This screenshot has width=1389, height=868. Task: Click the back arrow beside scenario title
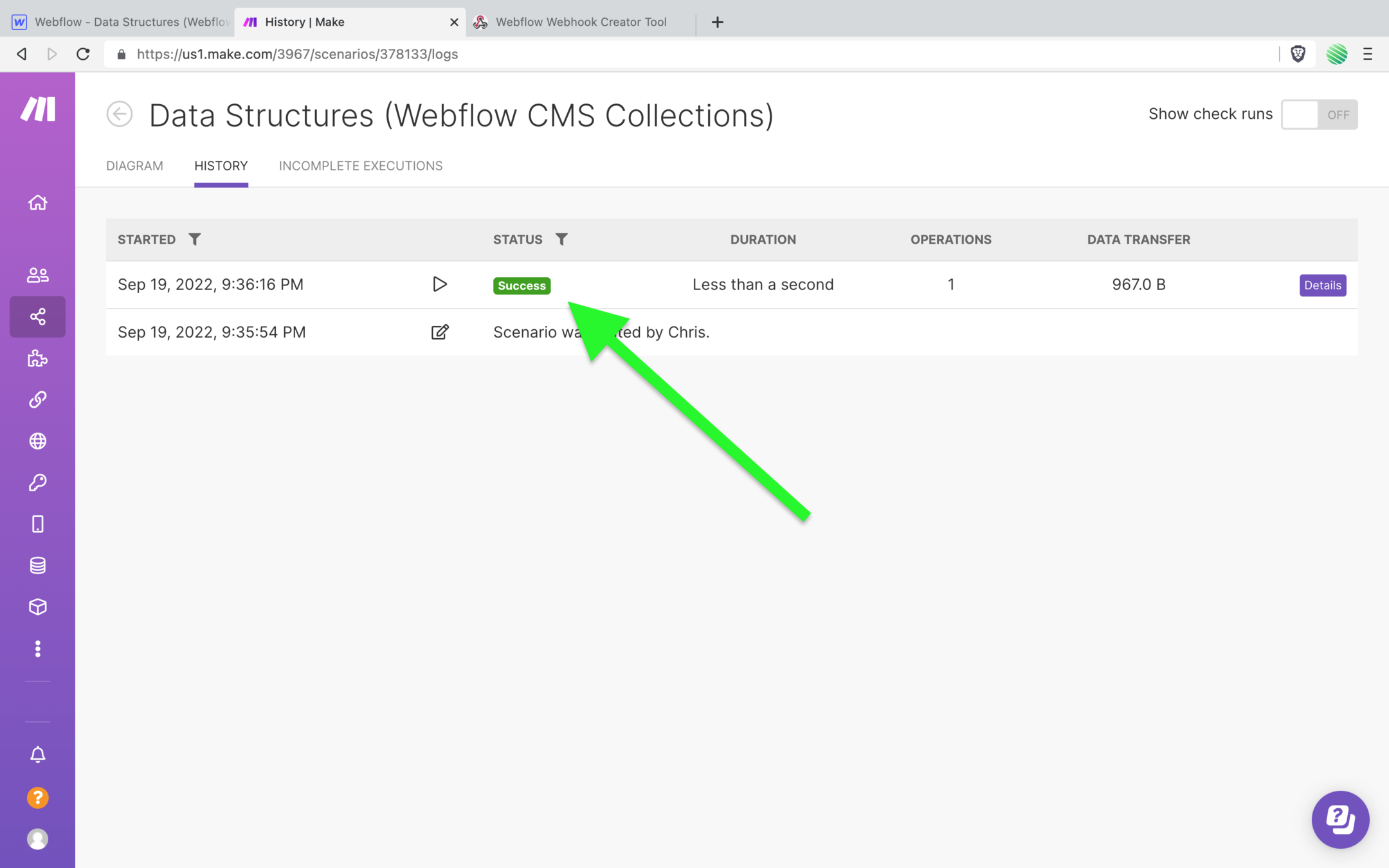click(x=120, y=114)
